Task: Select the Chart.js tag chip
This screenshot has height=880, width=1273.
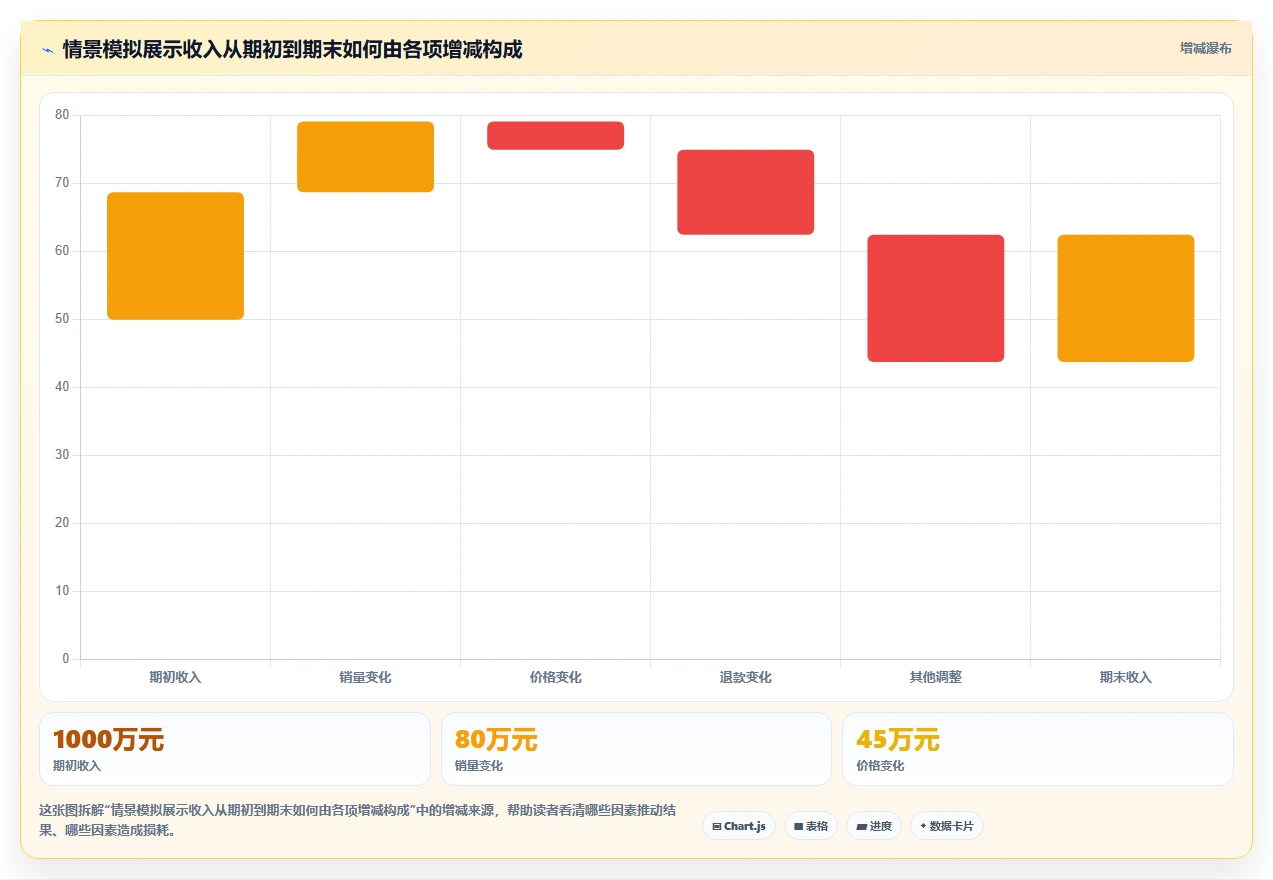Action: click(x=739, y=826)
